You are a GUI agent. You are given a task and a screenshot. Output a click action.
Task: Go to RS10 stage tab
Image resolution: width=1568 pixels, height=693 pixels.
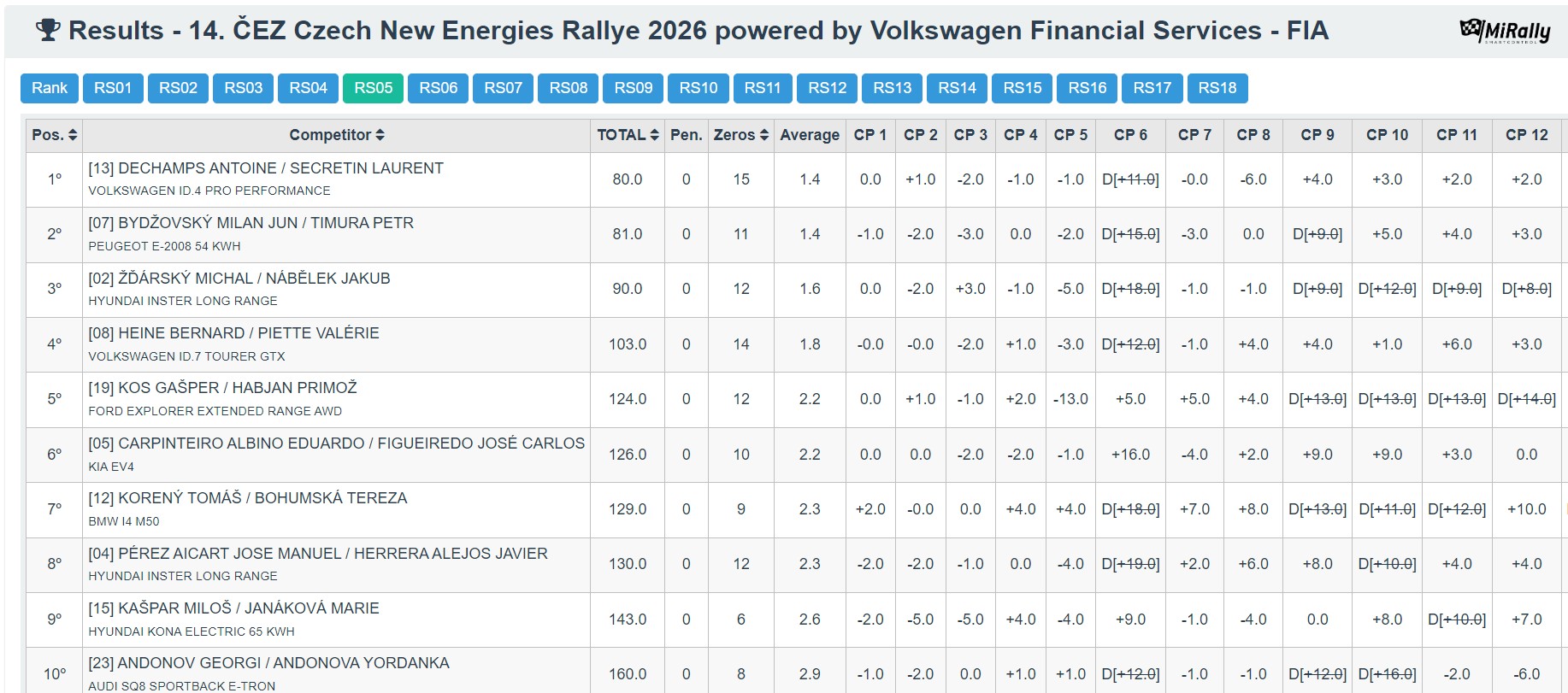[698, 88]
